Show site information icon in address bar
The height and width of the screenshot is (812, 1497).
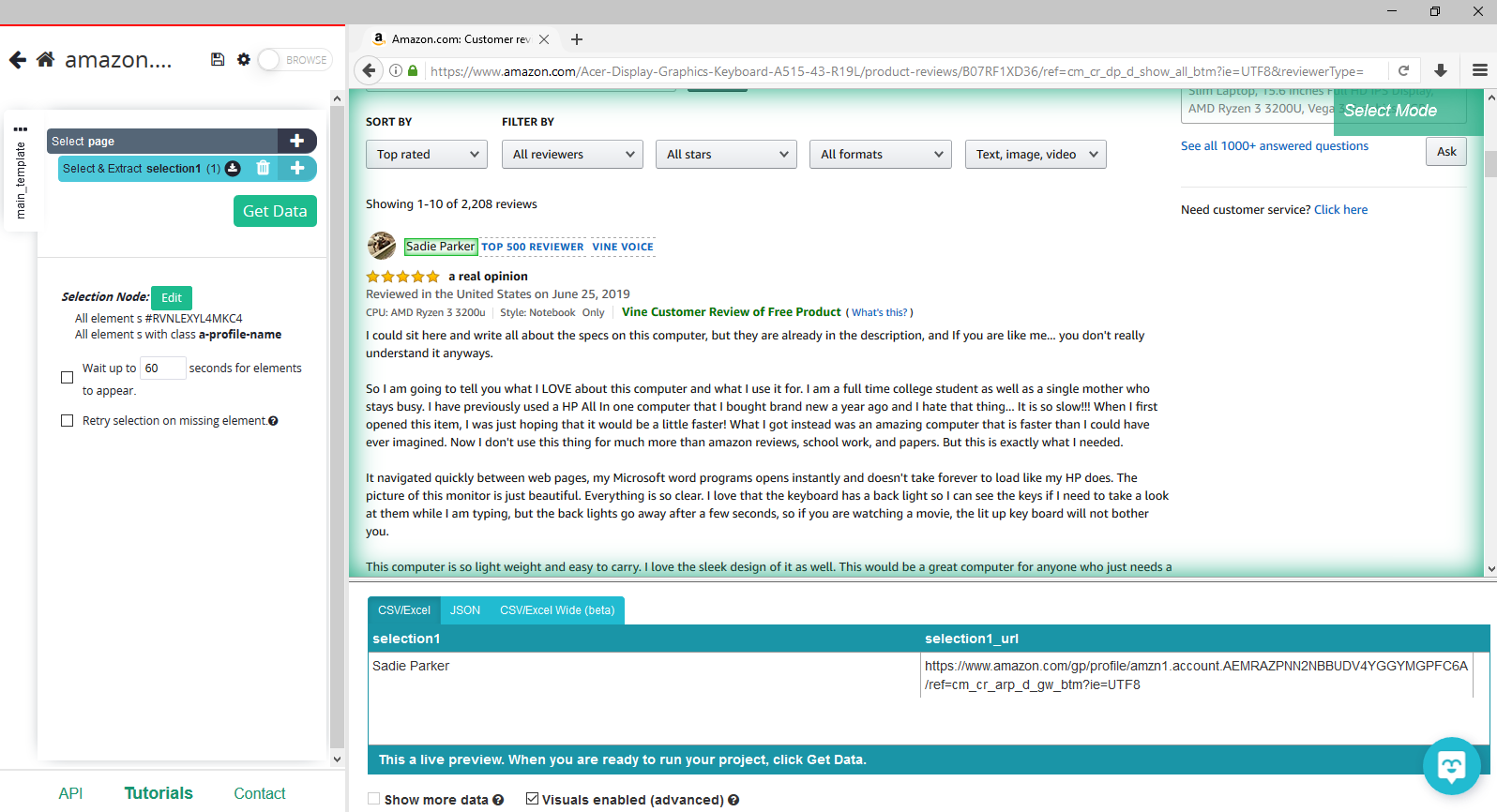tap(396, 70)
